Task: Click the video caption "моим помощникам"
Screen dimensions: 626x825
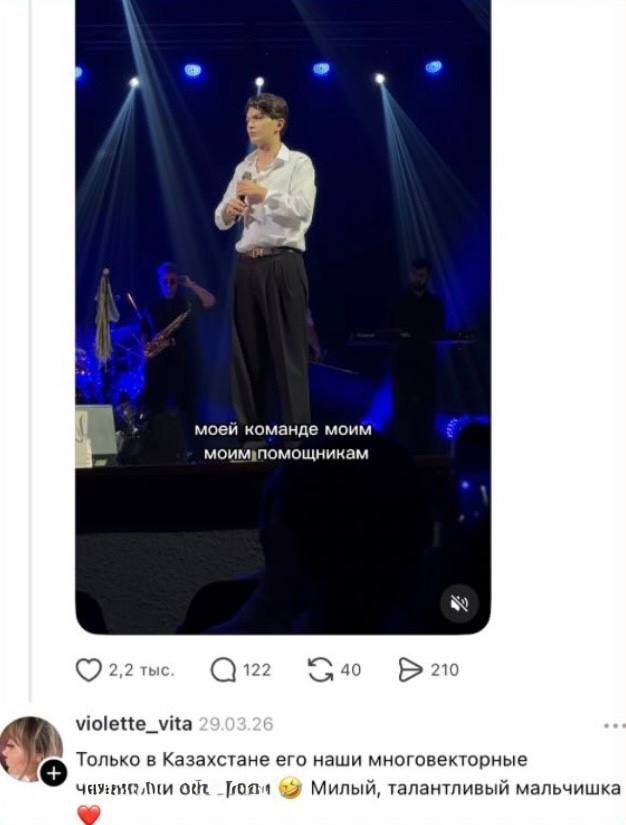Action: [x=282, y=454]
